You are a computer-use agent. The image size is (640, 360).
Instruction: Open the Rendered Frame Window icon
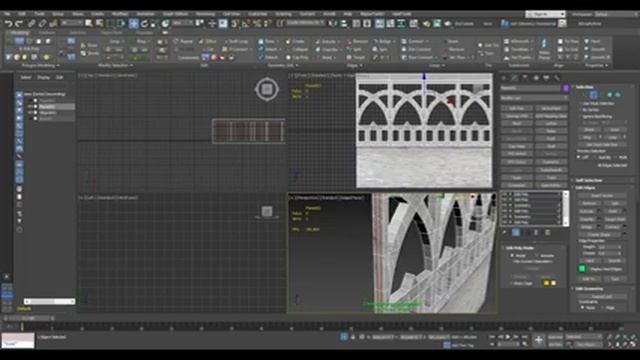click(437, 24)
